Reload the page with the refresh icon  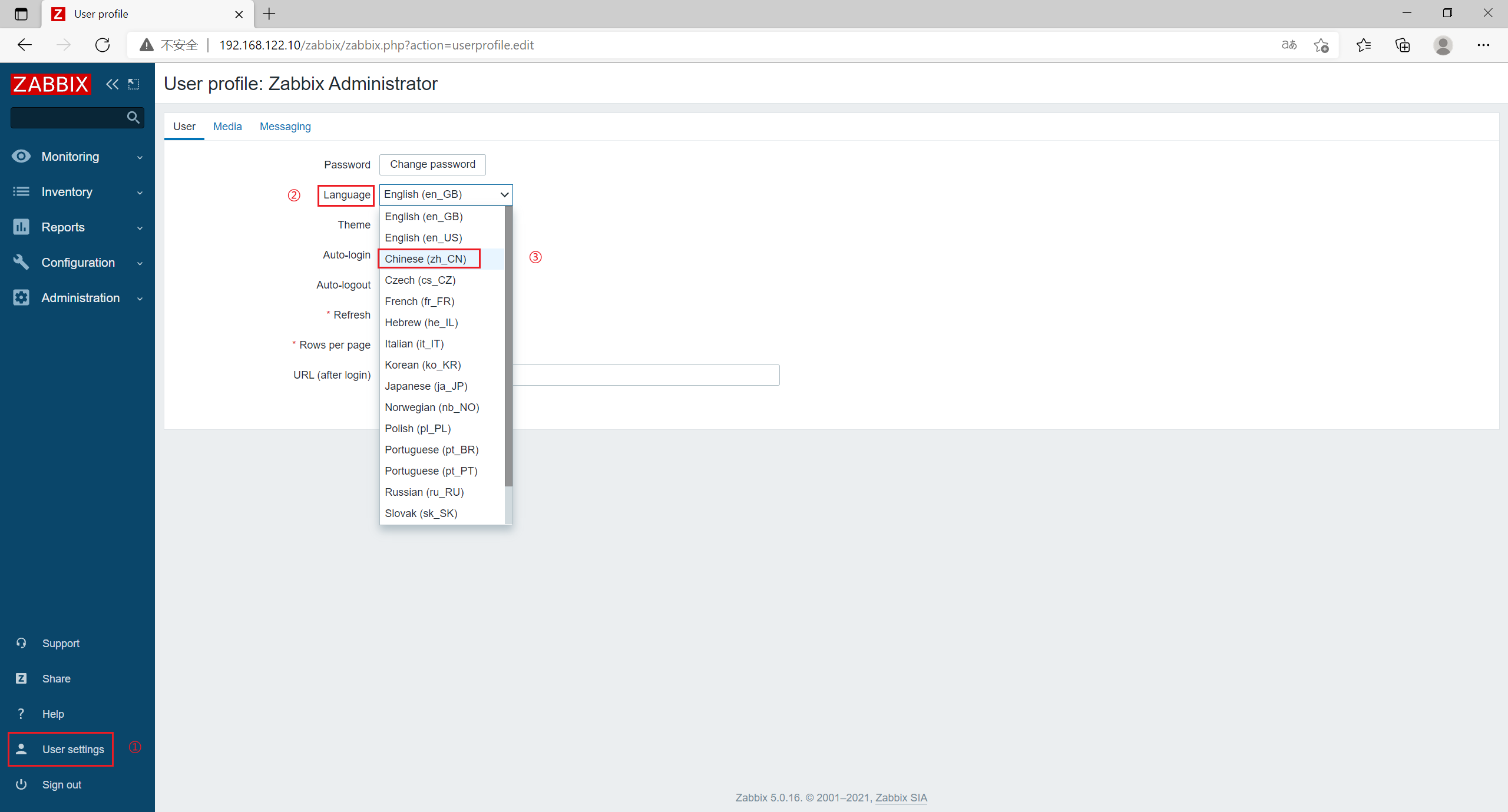[102, 45]
